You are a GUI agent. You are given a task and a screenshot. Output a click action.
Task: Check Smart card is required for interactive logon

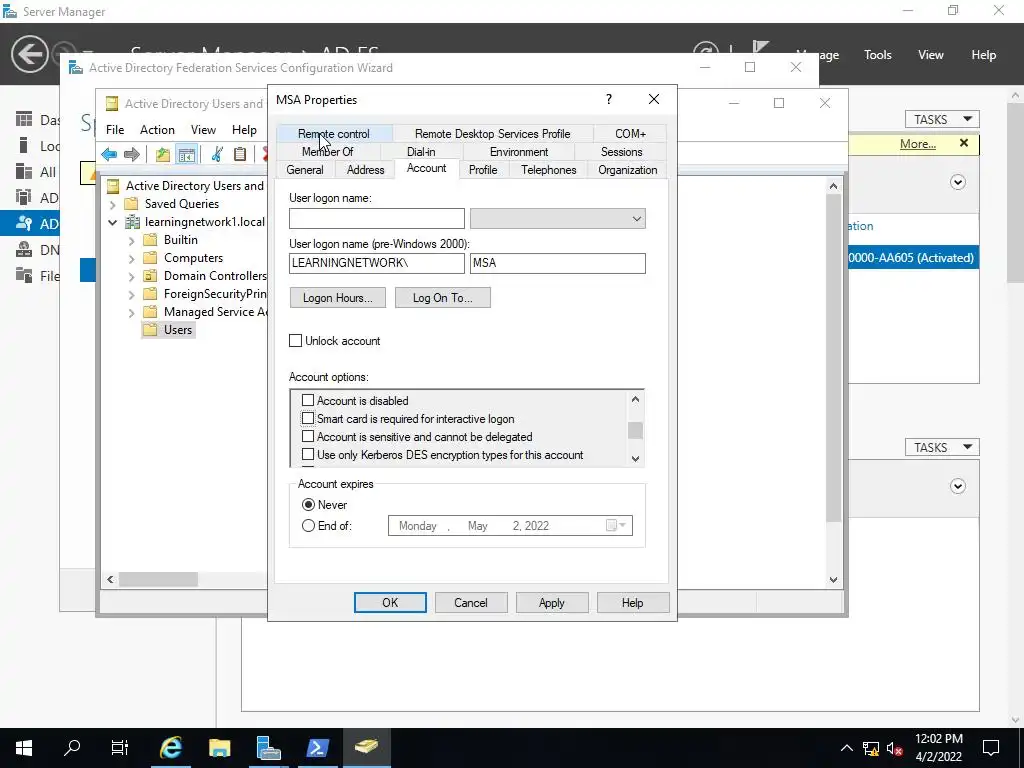coord(308,418)
